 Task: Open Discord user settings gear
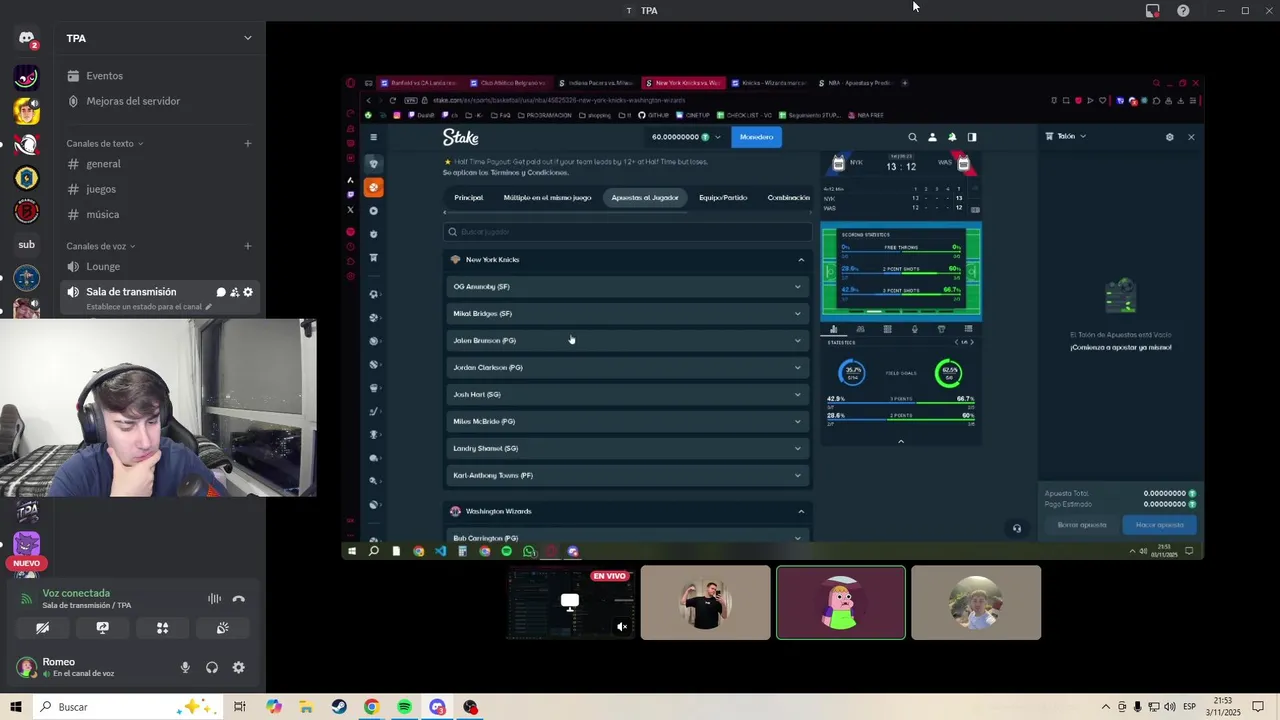point(238,667)
